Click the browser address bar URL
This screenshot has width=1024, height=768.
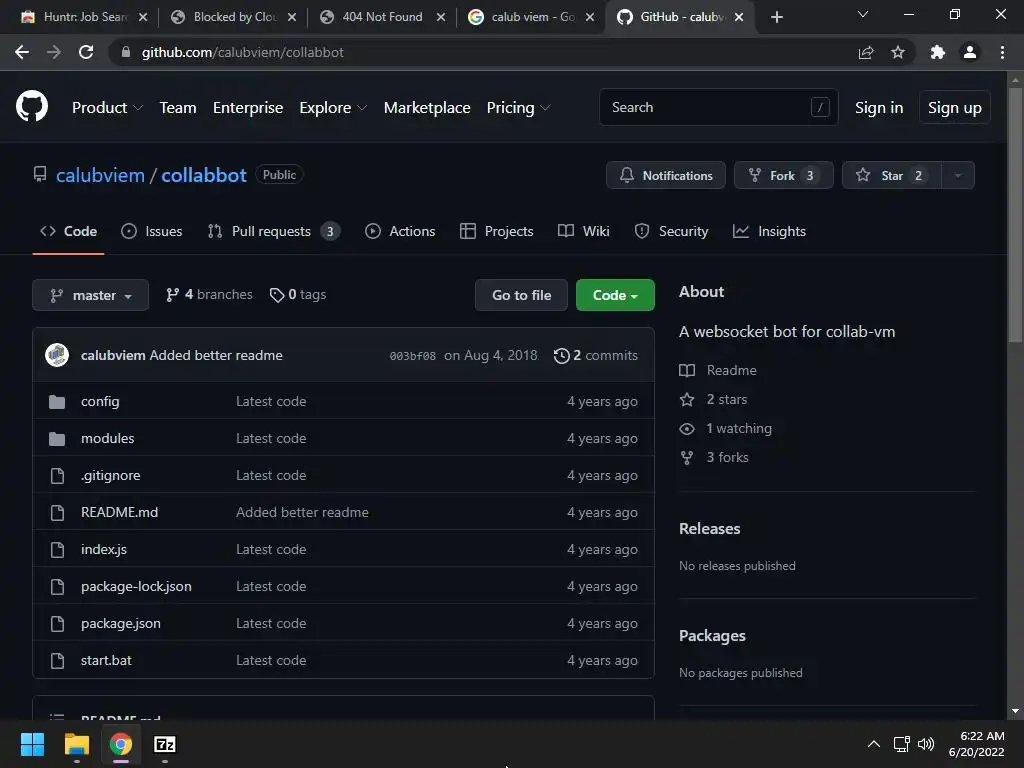tap(243, 52)
